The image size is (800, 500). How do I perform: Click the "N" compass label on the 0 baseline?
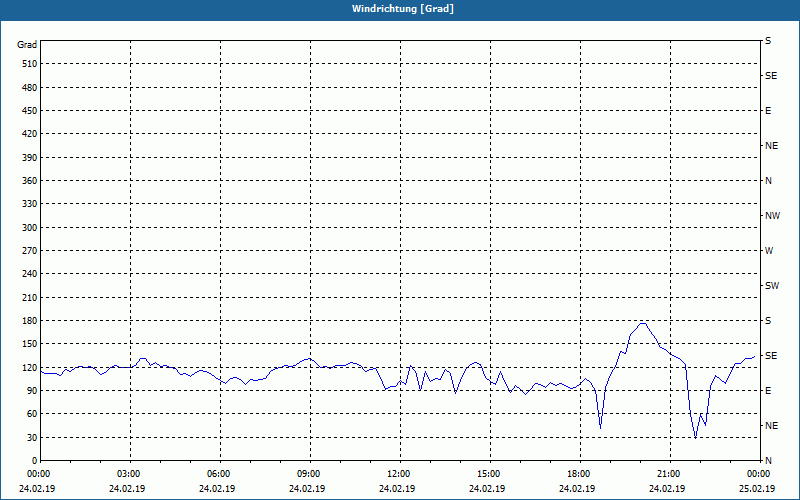click(768, 461)
